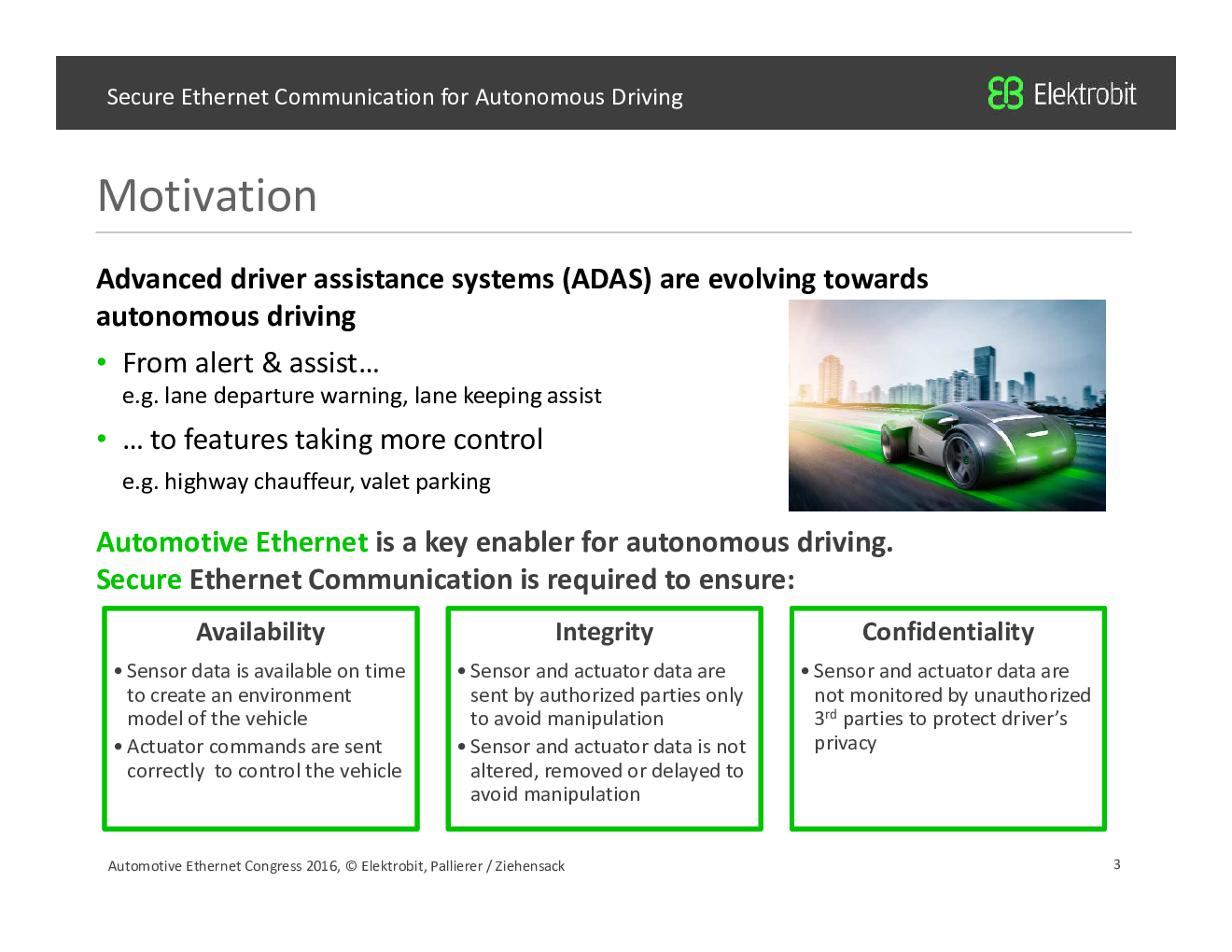Click the Motivation slide title
Viewport: 1232px width, 952px height.
tap(207, 196)
